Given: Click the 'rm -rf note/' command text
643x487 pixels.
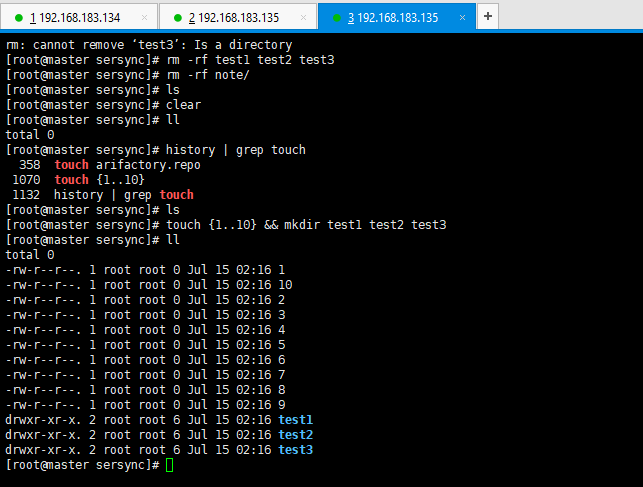Looking at the screenshot, I should pyautogui.click(x=208, y=75).
